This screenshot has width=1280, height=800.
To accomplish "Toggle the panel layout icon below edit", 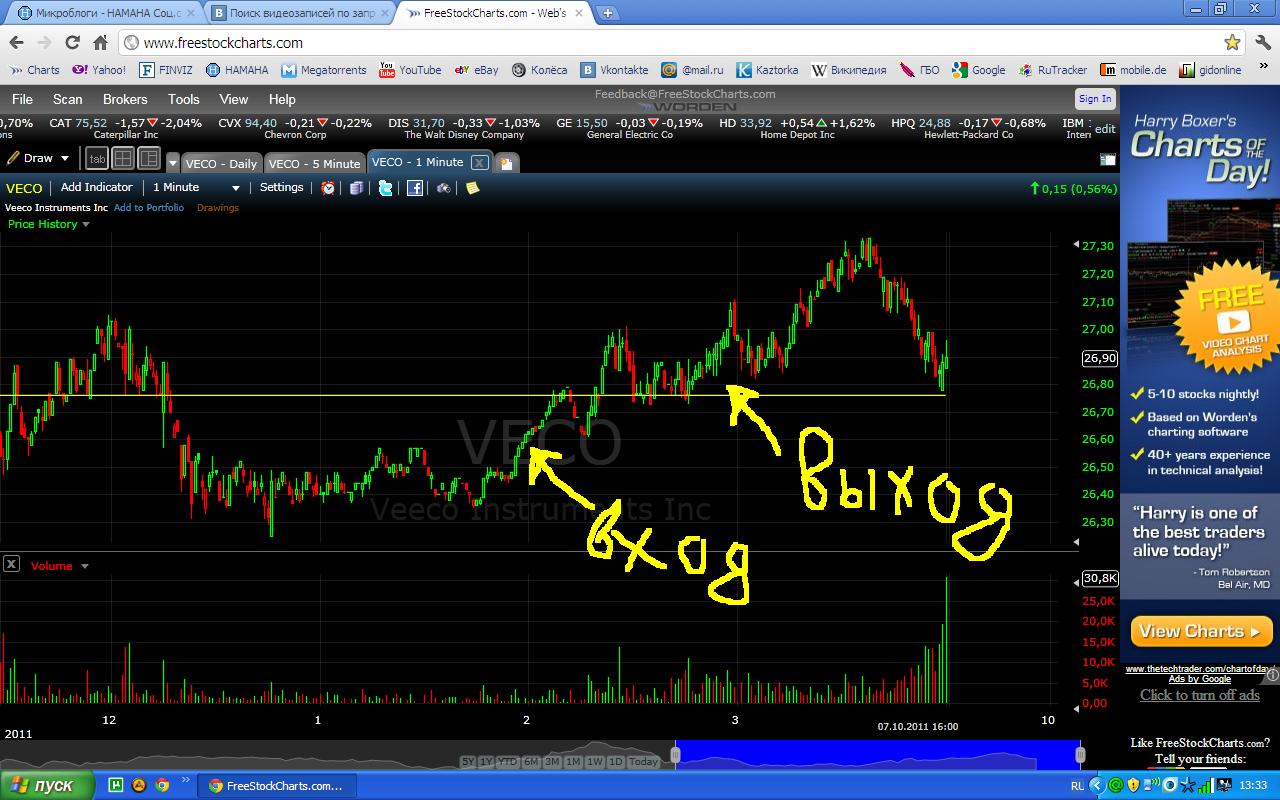I will coord(1107,159).
